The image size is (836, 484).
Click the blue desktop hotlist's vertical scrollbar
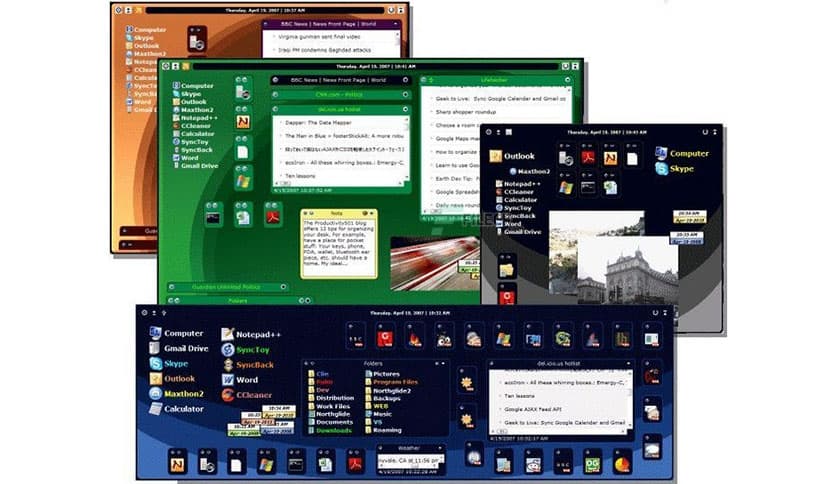630,400
